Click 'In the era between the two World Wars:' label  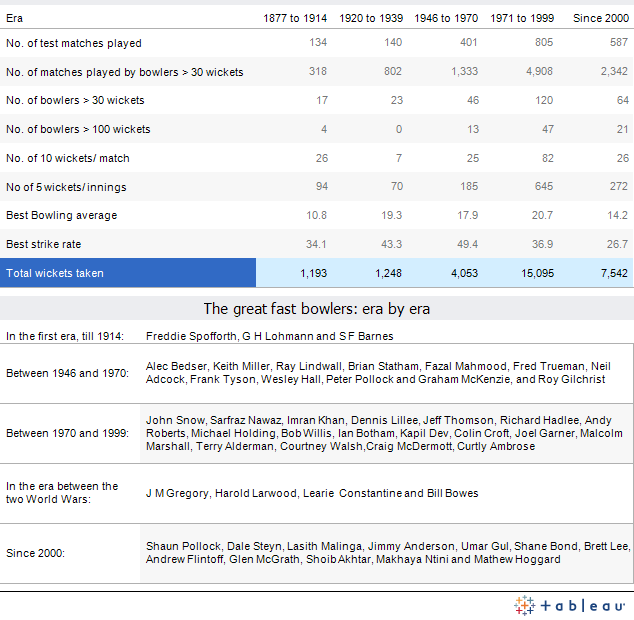pyautogui.click(x=62, y=493)
